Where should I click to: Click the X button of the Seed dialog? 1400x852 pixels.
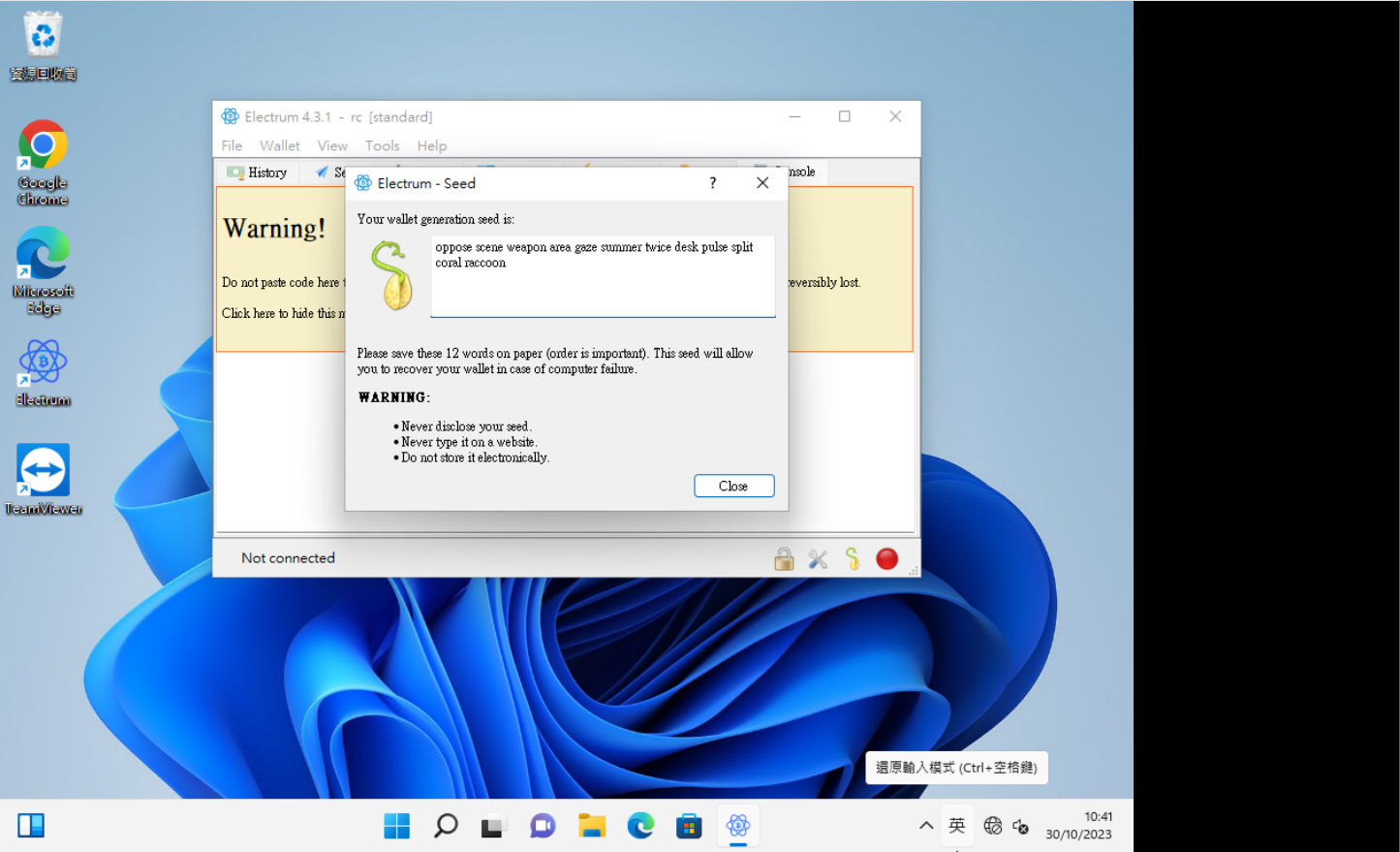[x=762, y=183]
